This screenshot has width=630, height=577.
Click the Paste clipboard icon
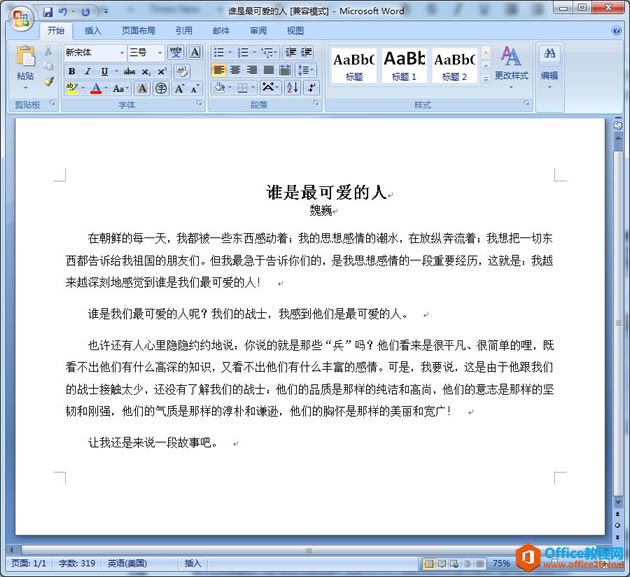pyautogui.click(x=25, y=56)
